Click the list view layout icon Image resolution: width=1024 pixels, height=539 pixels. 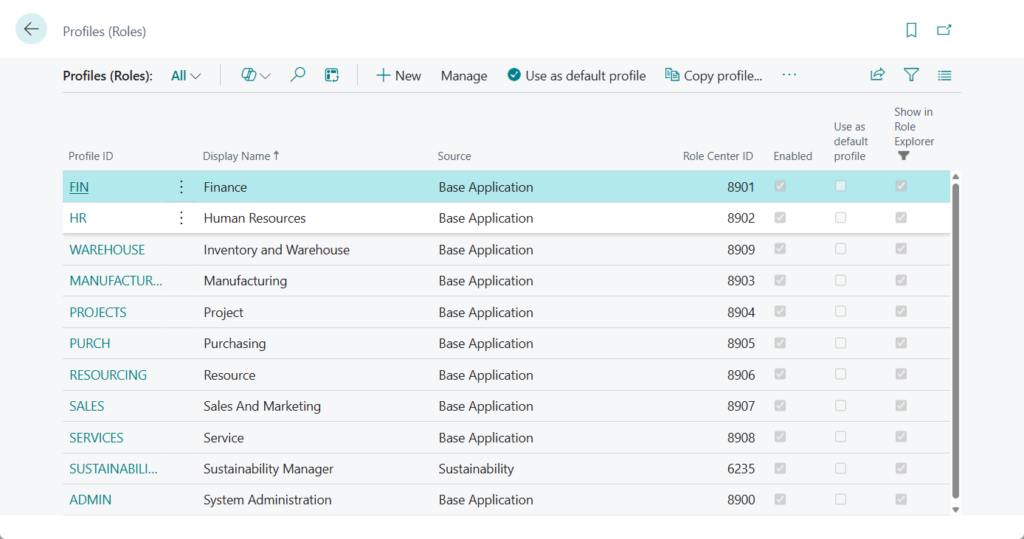pos(945,75)
